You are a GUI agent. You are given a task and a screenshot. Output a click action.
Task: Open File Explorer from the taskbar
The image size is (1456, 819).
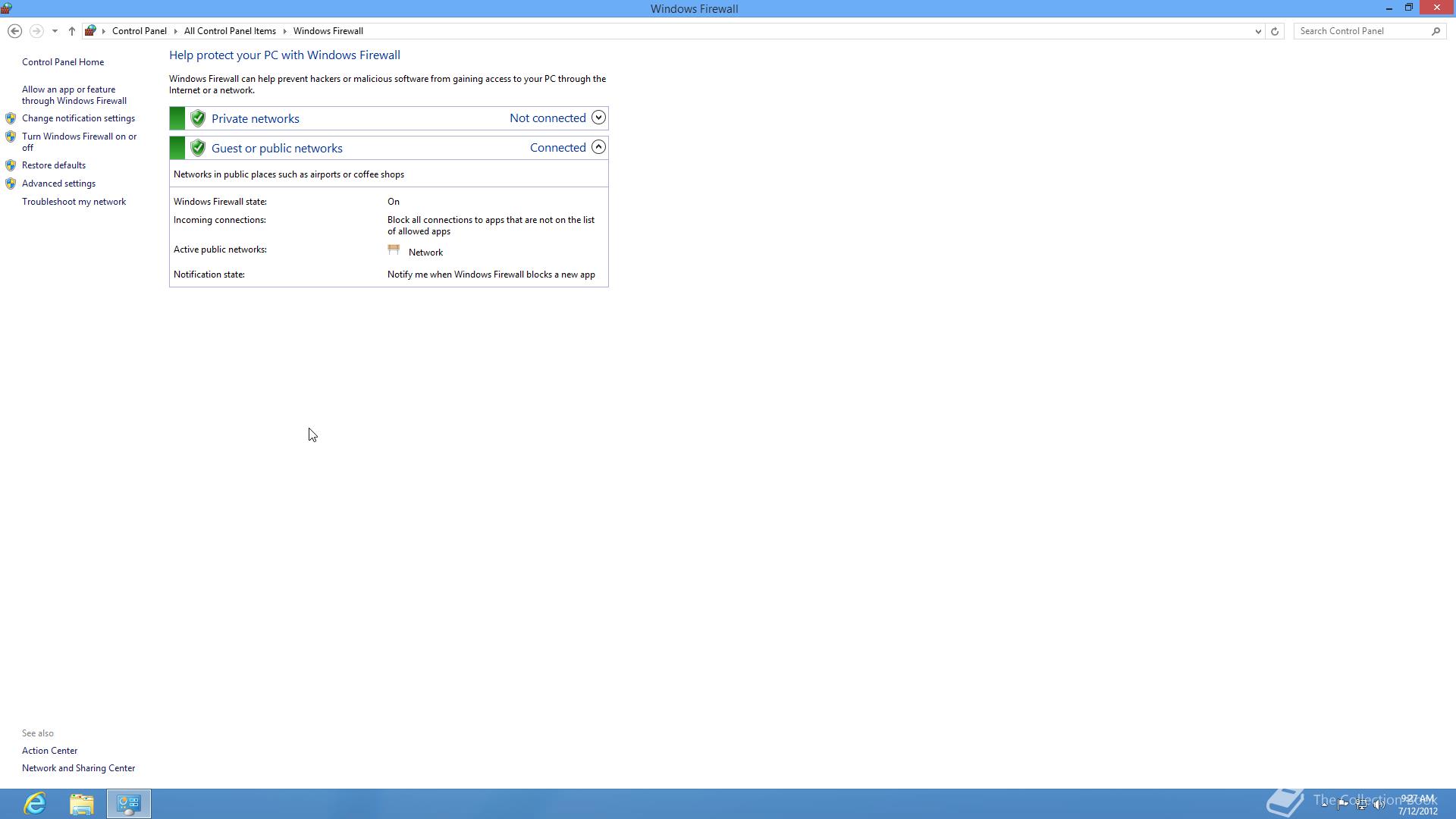[x=82, y=804]
